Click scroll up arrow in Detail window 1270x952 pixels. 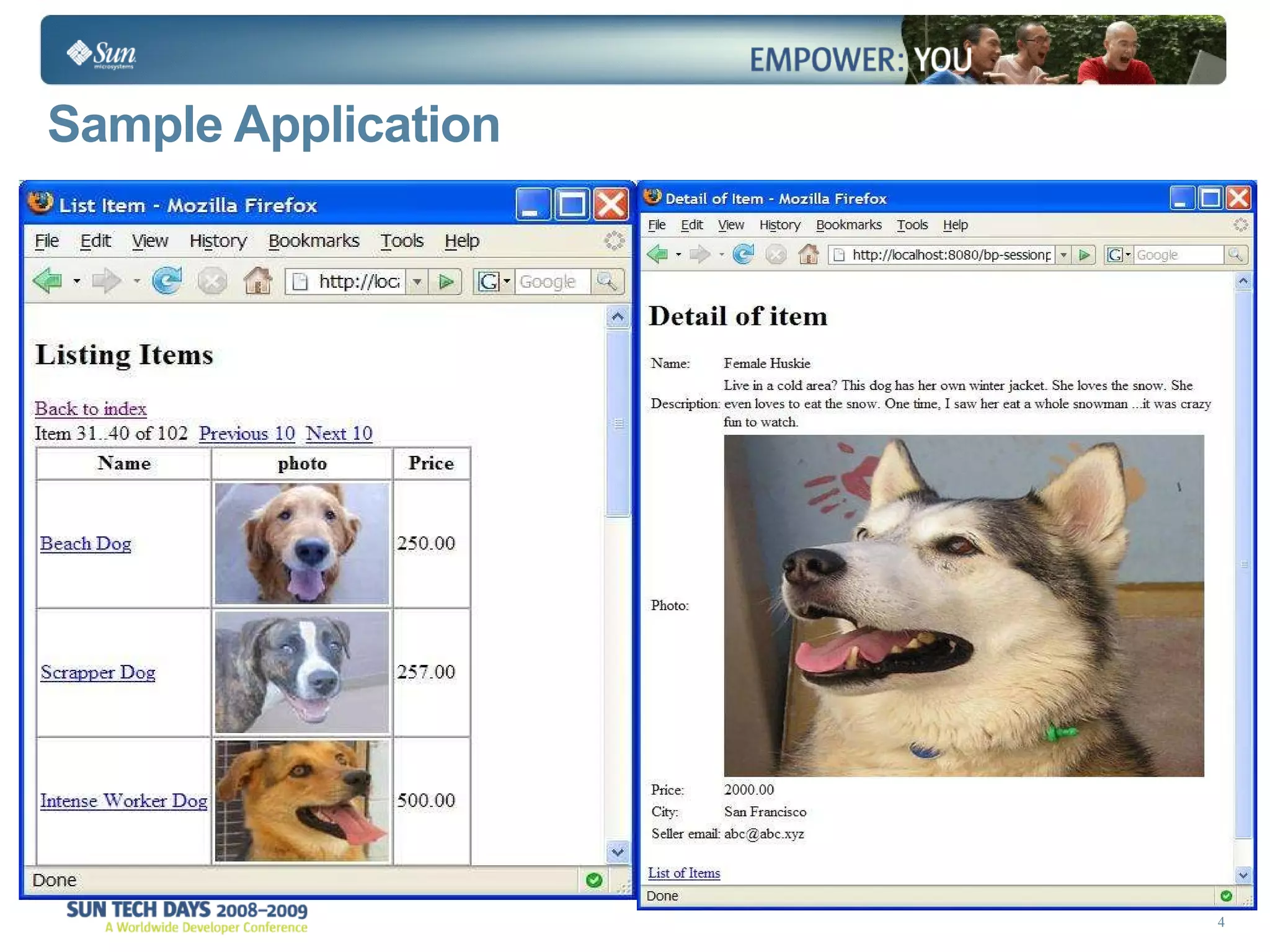tap(1243, 282)
